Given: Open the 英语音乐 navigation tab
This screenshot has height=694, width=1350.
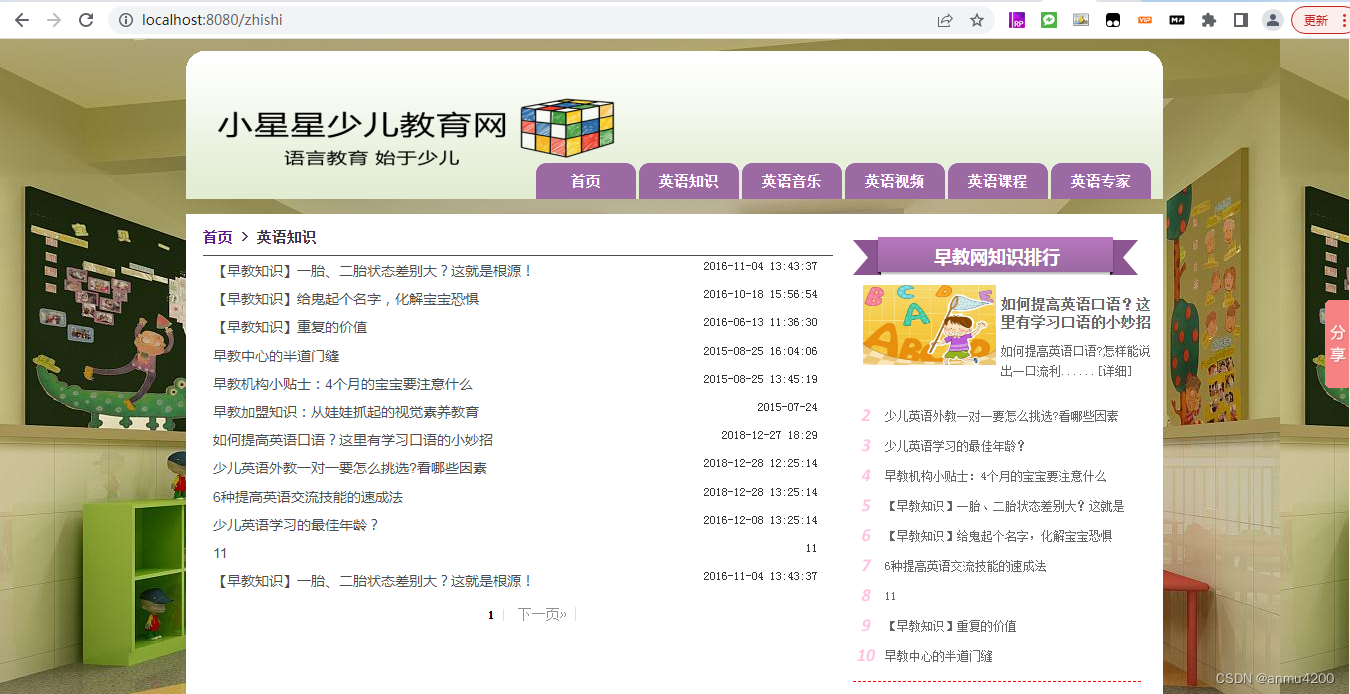Looking at the screenshot, I should coord(791,181).
